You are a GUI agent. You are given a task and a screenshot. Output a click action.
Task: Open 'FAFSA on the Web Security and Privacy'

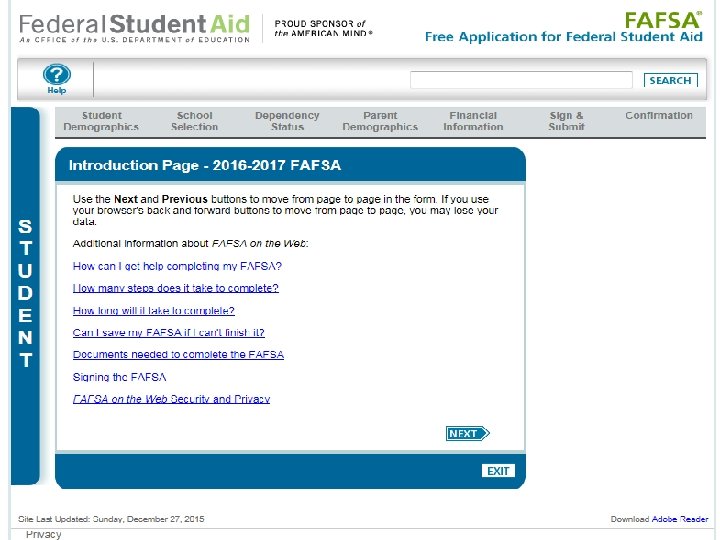(171, 399)
